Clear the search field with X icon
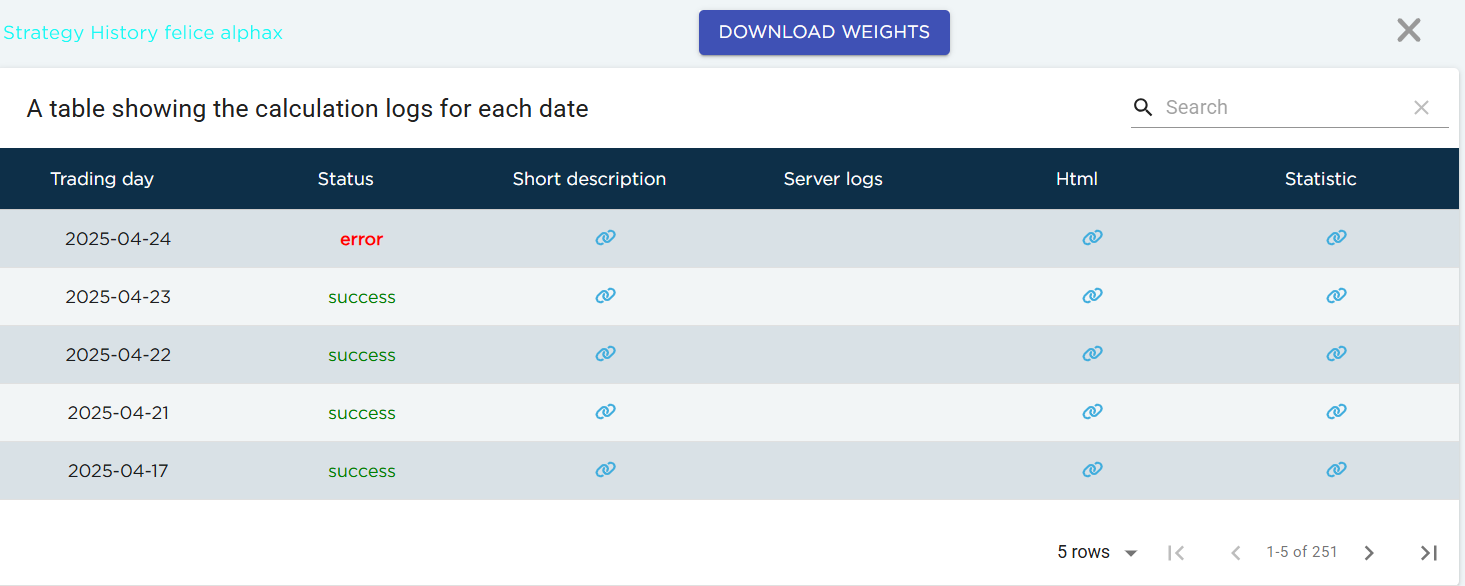 [1421, 108]
